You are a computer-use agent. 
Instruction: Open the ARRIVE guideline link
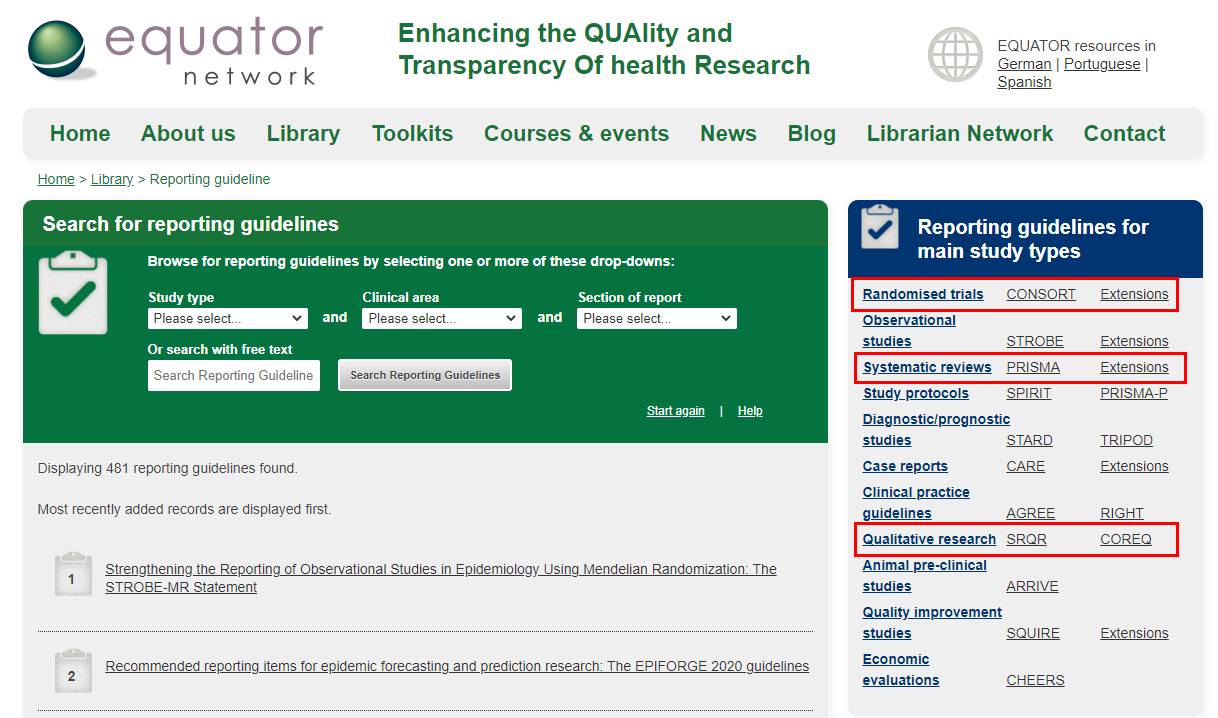coord(1032,586)
